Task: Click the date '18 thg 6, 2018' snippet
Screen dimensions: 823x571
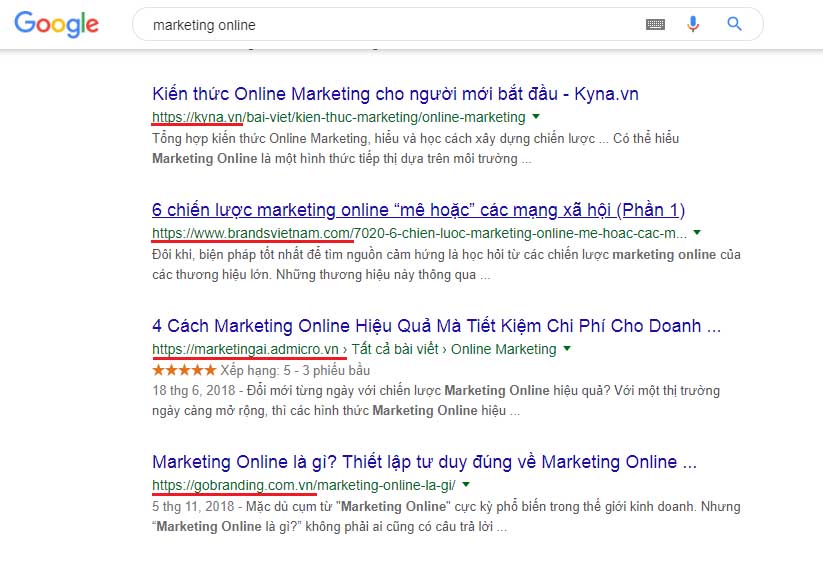Action: pyautogui.click(x=194, y=390)
